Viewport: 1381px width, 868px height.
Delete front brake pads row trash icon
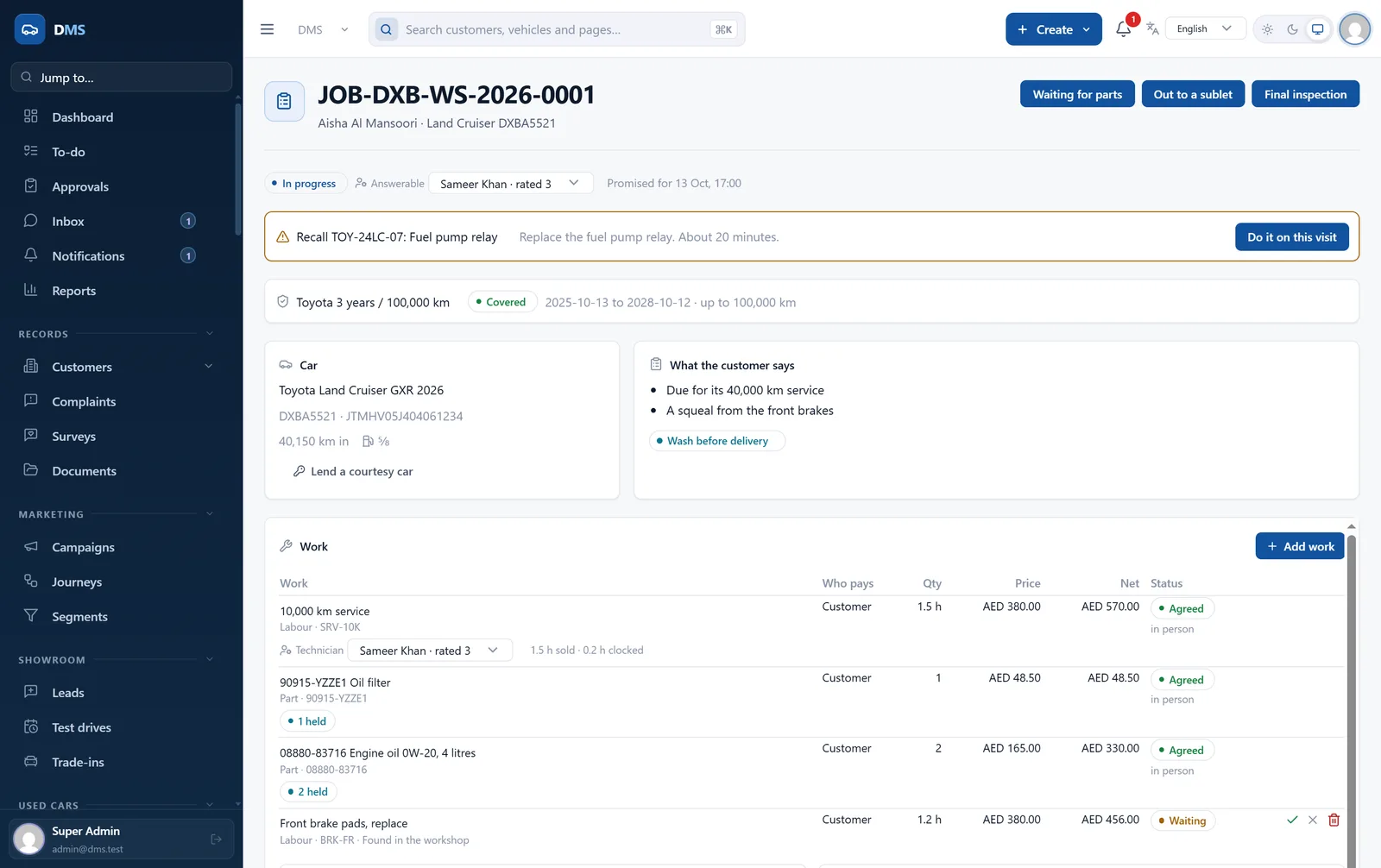pos(1334,820)
